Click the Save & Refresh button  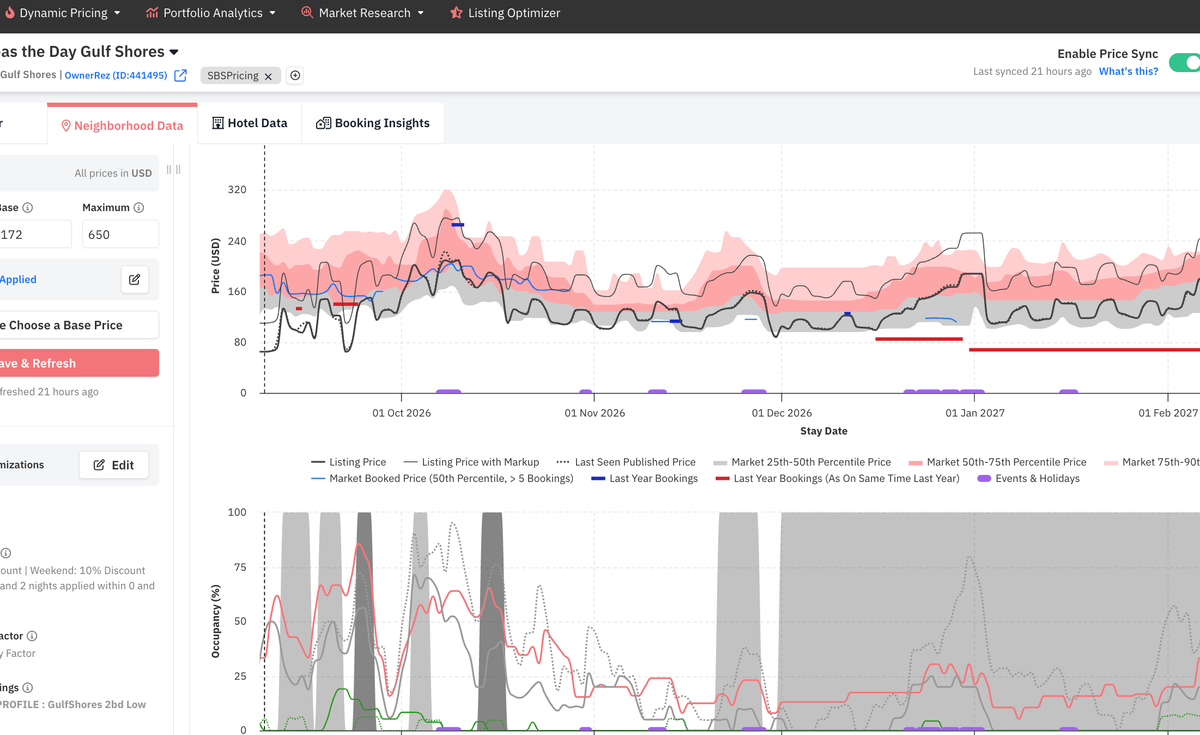[79, 363]
